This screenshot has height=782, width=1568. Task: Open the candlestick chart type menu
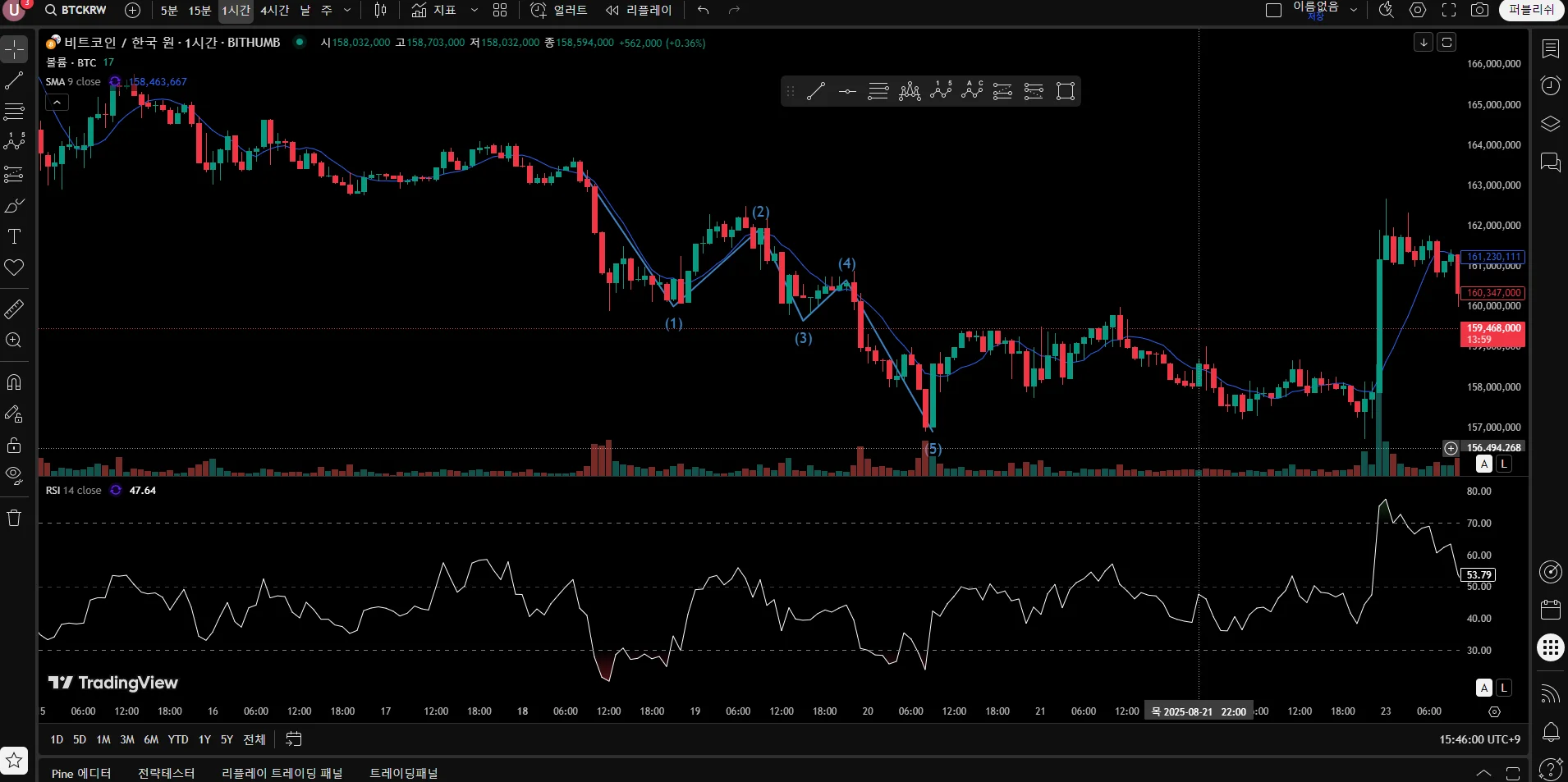(x=380, y=11)
